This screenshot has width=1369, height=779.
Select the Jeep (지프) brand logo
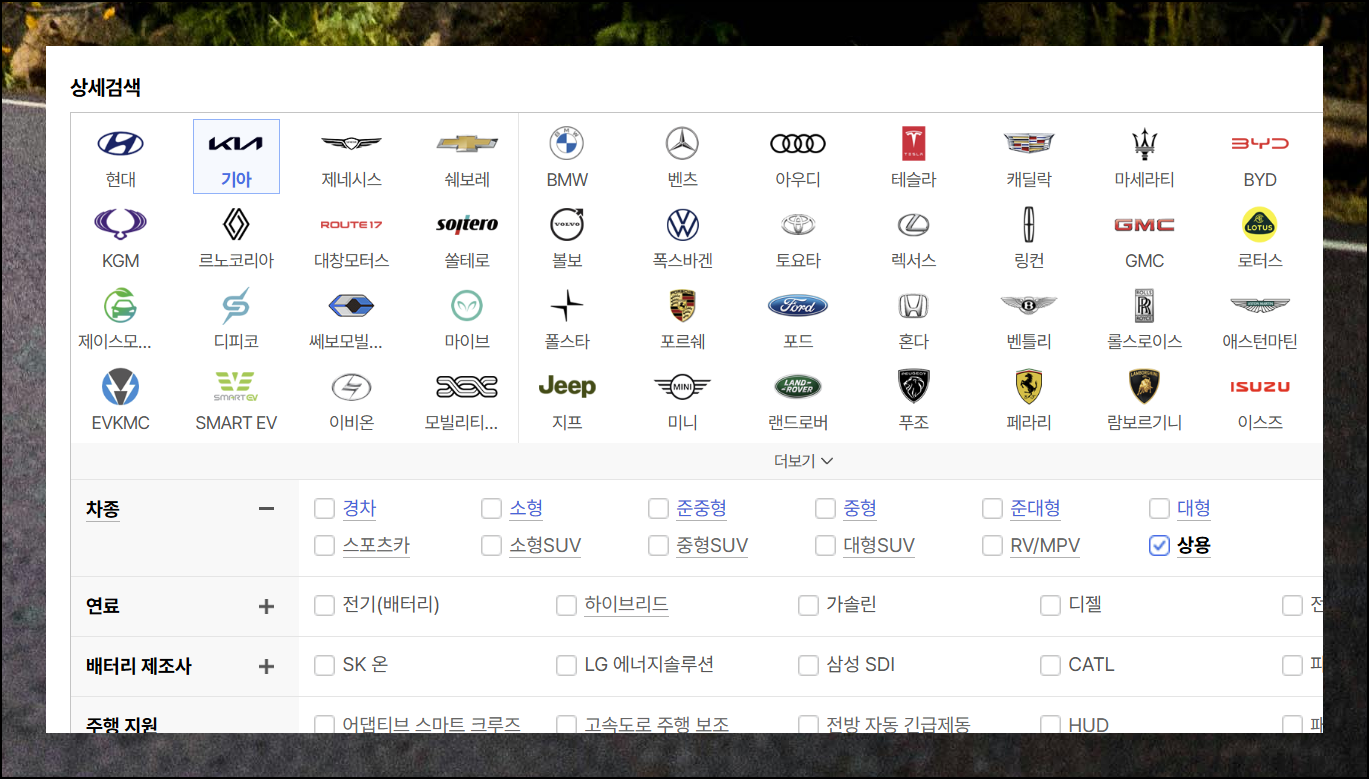pyautogui.click(x=567, y=386)
